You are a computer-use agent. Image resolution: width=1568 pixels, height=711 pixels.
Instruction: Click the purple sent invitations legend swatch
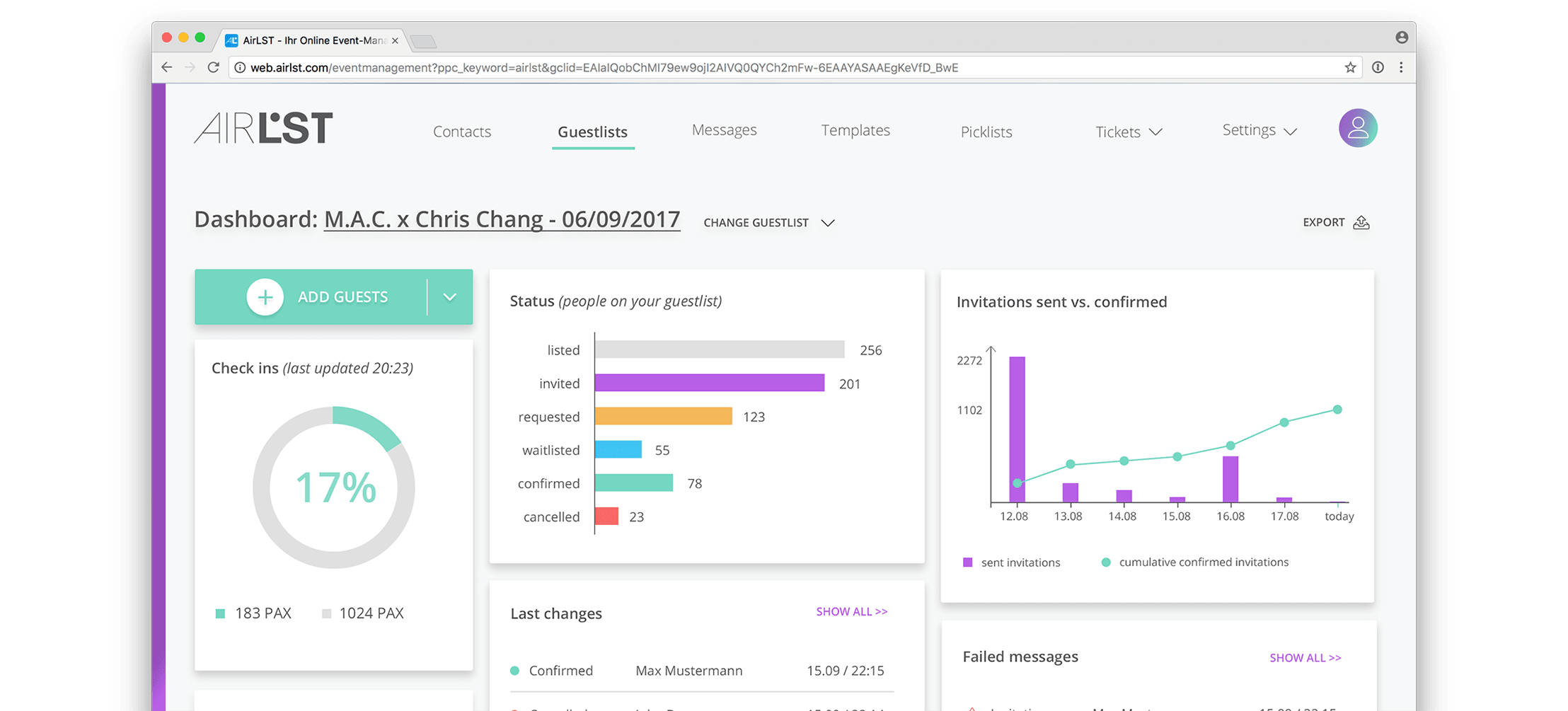click(x=967, y=562)
